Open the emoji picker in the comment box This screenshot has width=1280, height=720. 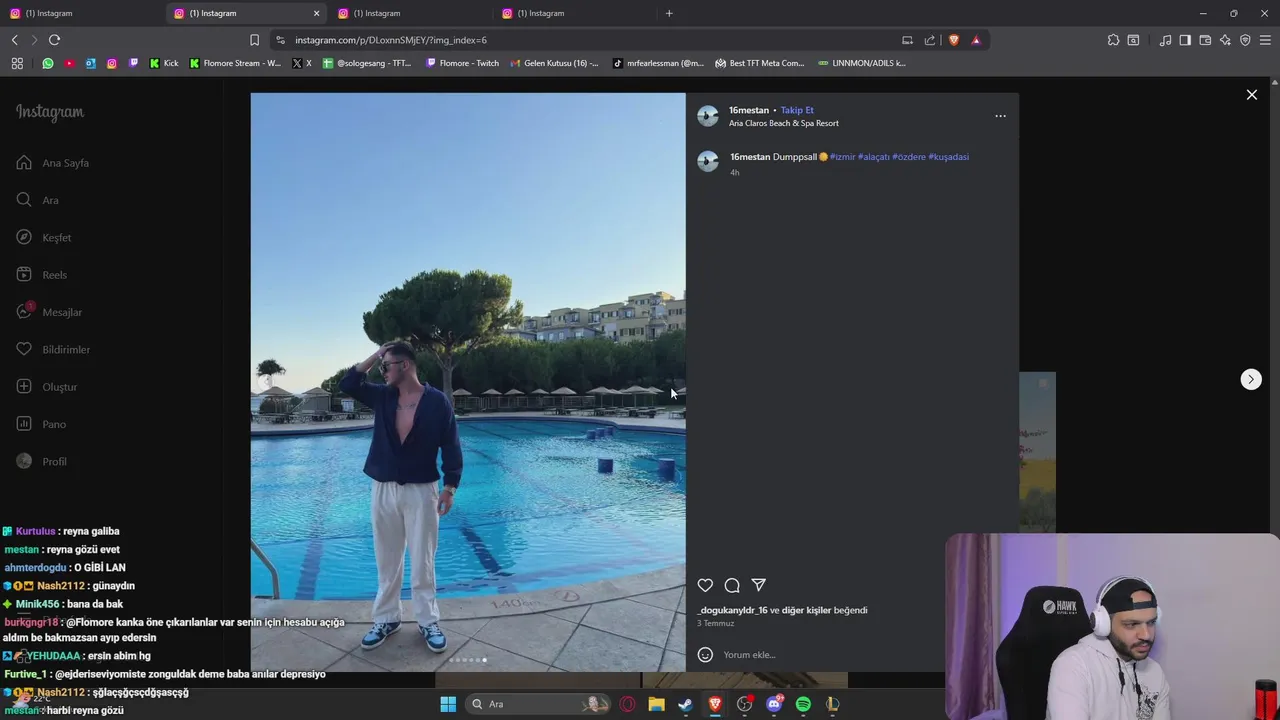coord(705,655)
